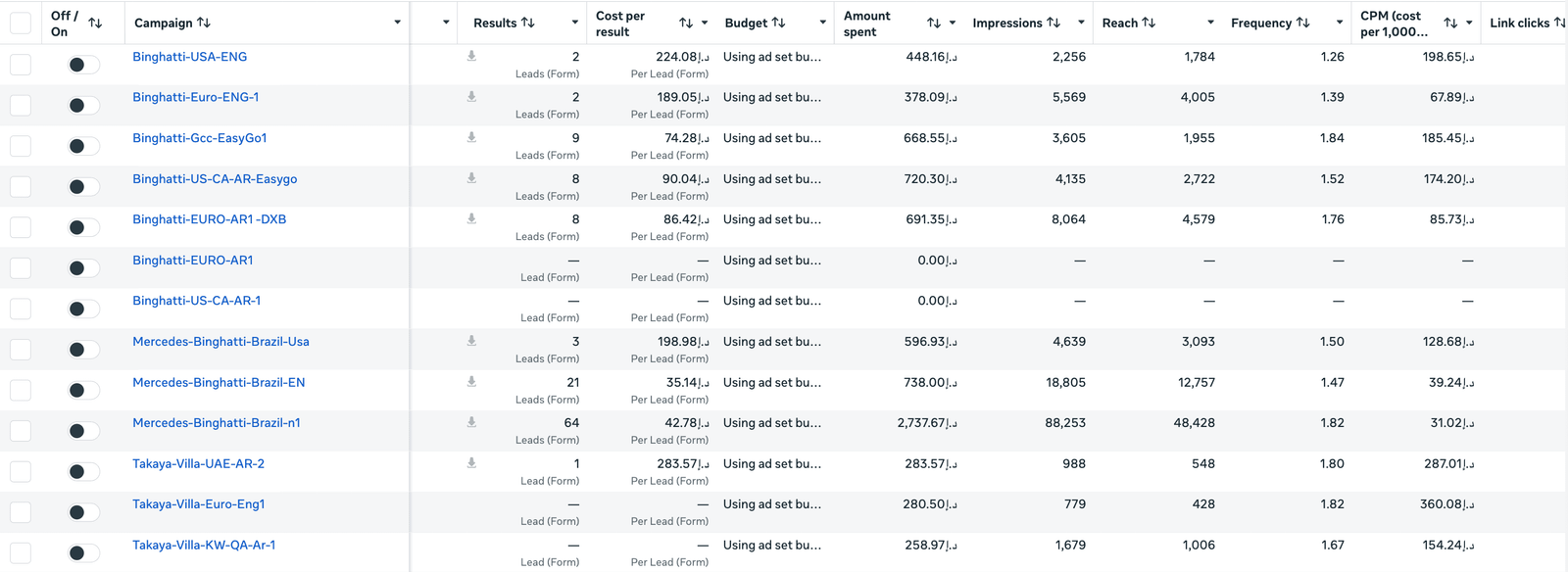Open Campaign column dropdown arrow
This screenshot has height=572, width=1568.
(397, 23)
